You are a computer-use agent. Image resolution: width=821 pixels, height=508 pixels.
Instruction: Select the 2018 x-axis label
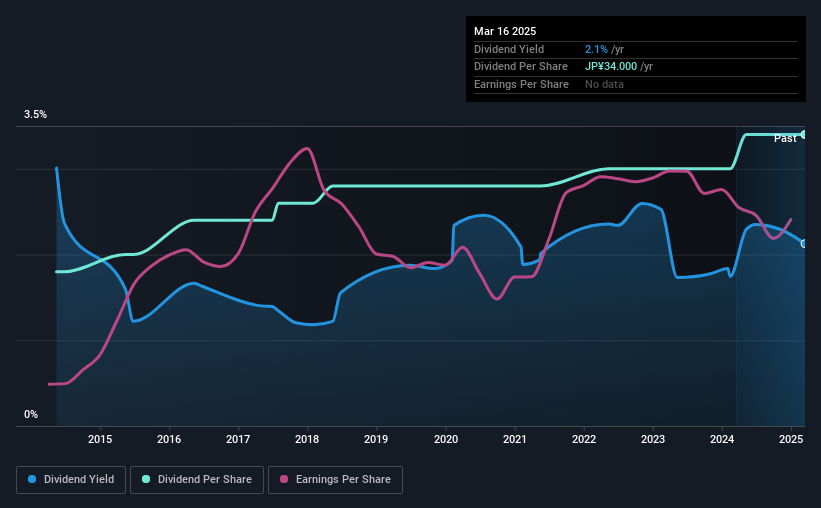click(x=307, y=439)
